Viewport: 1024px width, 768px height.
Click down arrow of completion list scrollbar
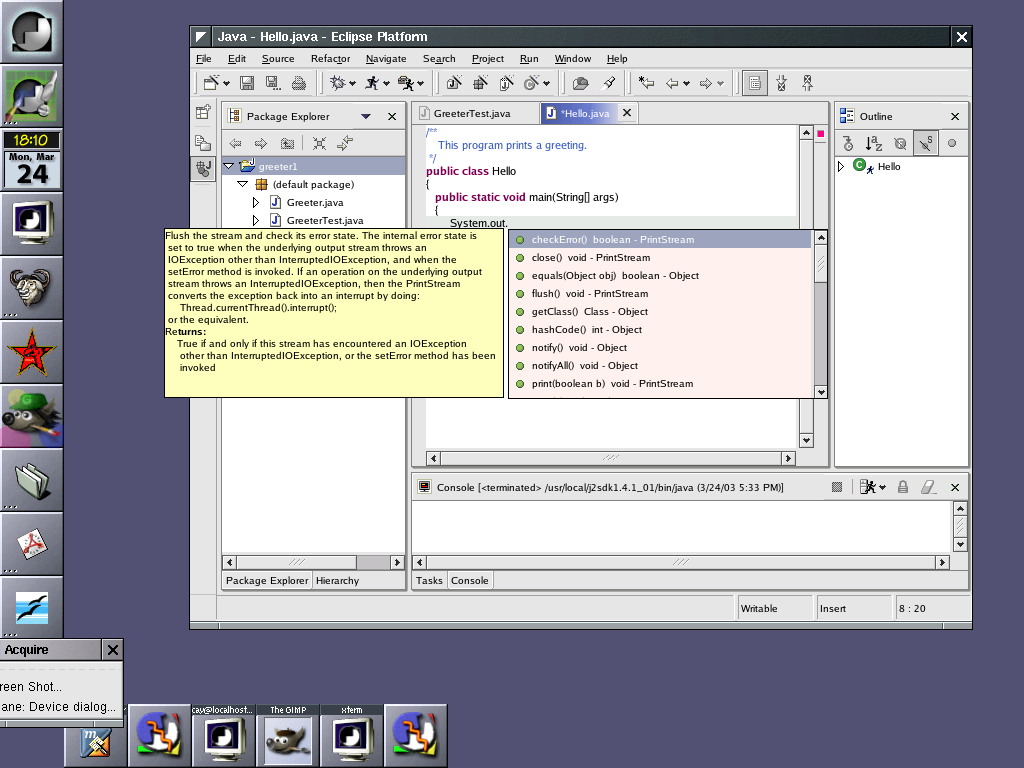tap(821, 392)
